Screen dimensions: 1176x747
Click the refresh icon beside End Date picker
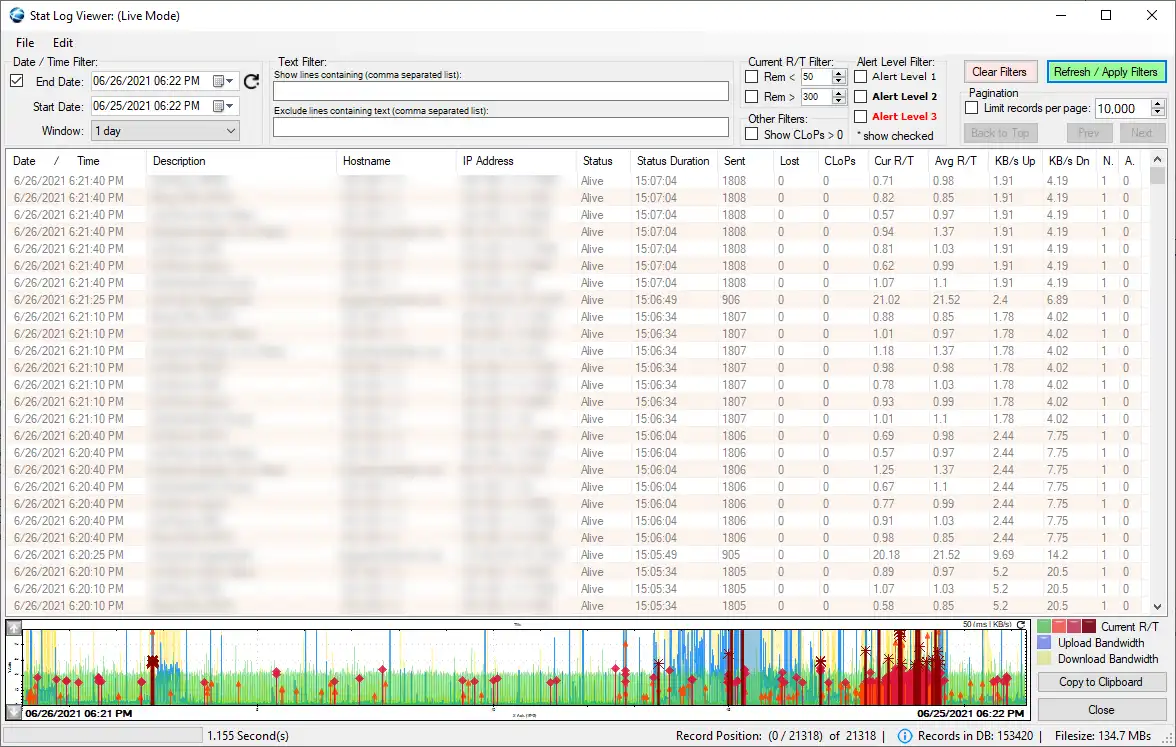[x=251, y=81]
